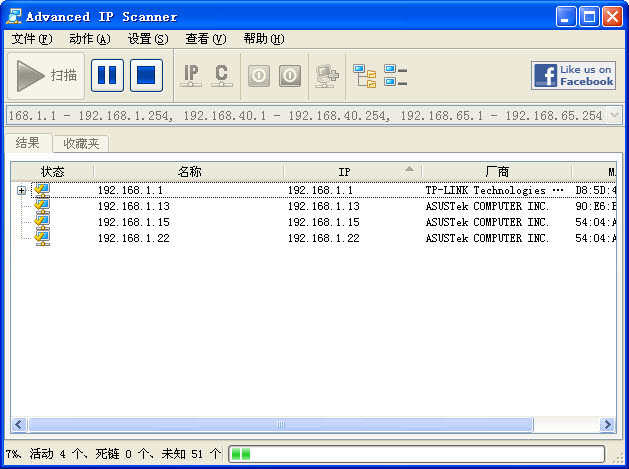Click the status icon of 192.168.1.22
Screen dimensions: 629x469
coord(42,238)
